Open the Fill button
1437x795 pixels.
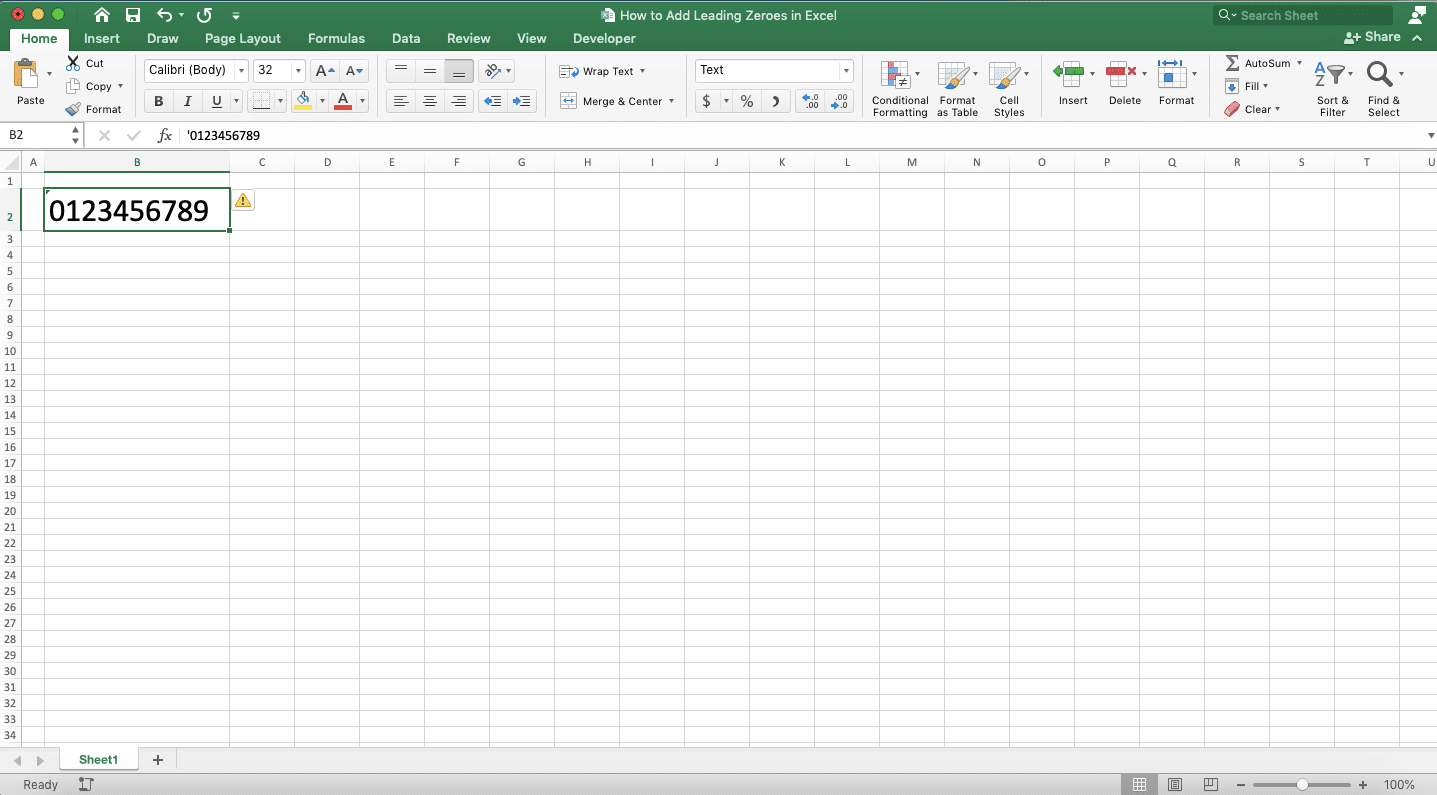pyautogui.click(x=1247, y=86)
